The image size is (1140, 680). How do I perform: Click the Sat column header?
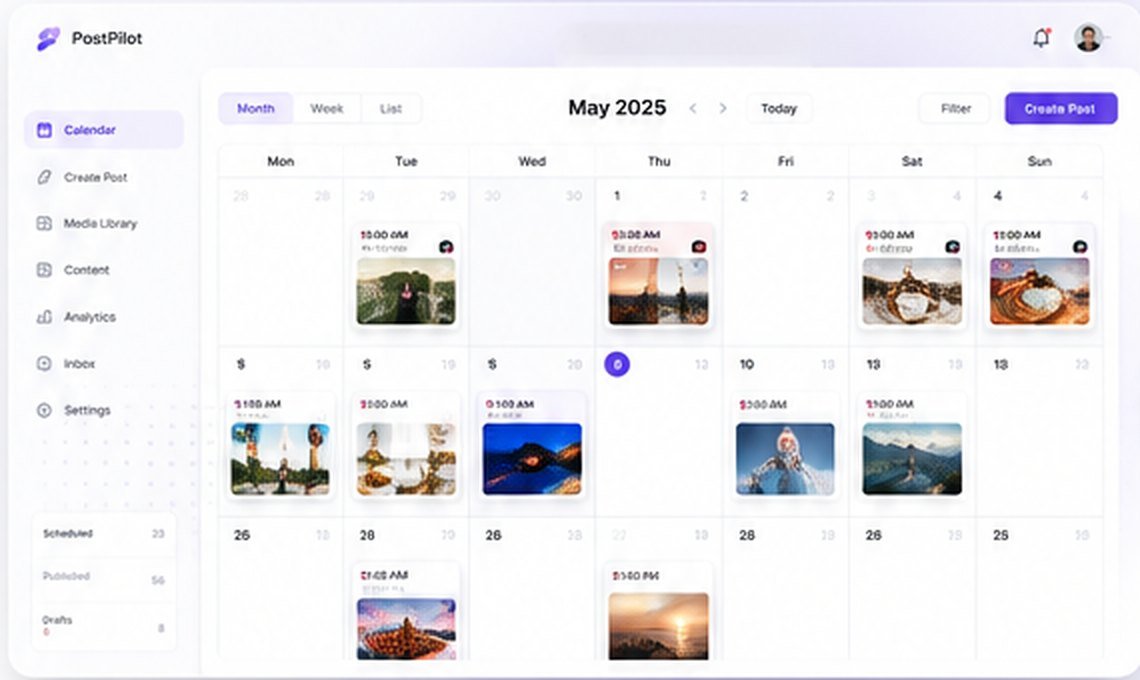[912, 161]
